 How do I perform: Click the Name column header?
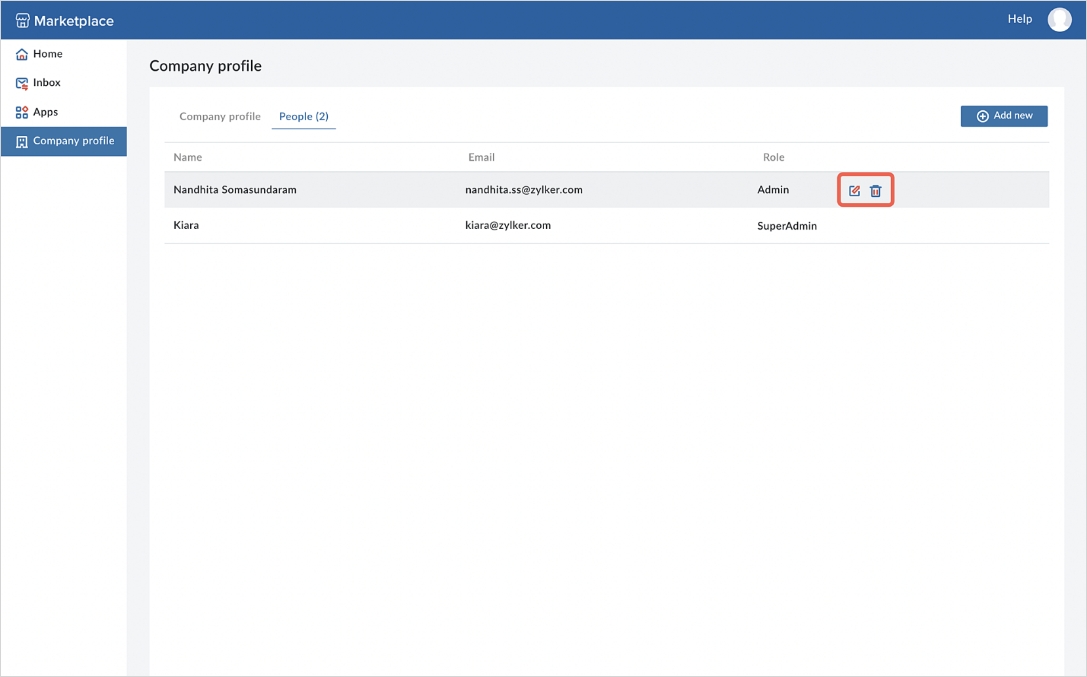(188, 157)
